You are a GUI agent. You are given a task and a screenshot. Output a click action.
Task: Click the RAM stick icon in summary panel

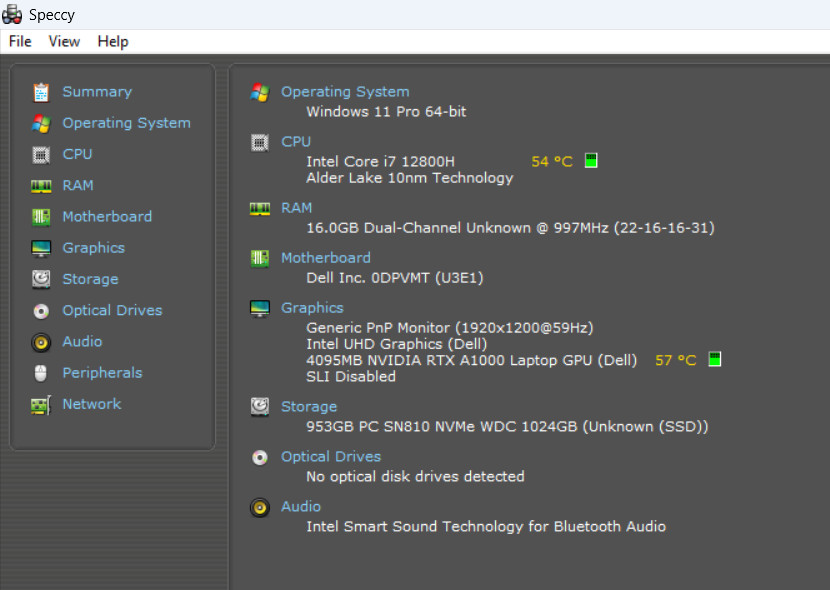click(x=260, y=208)
